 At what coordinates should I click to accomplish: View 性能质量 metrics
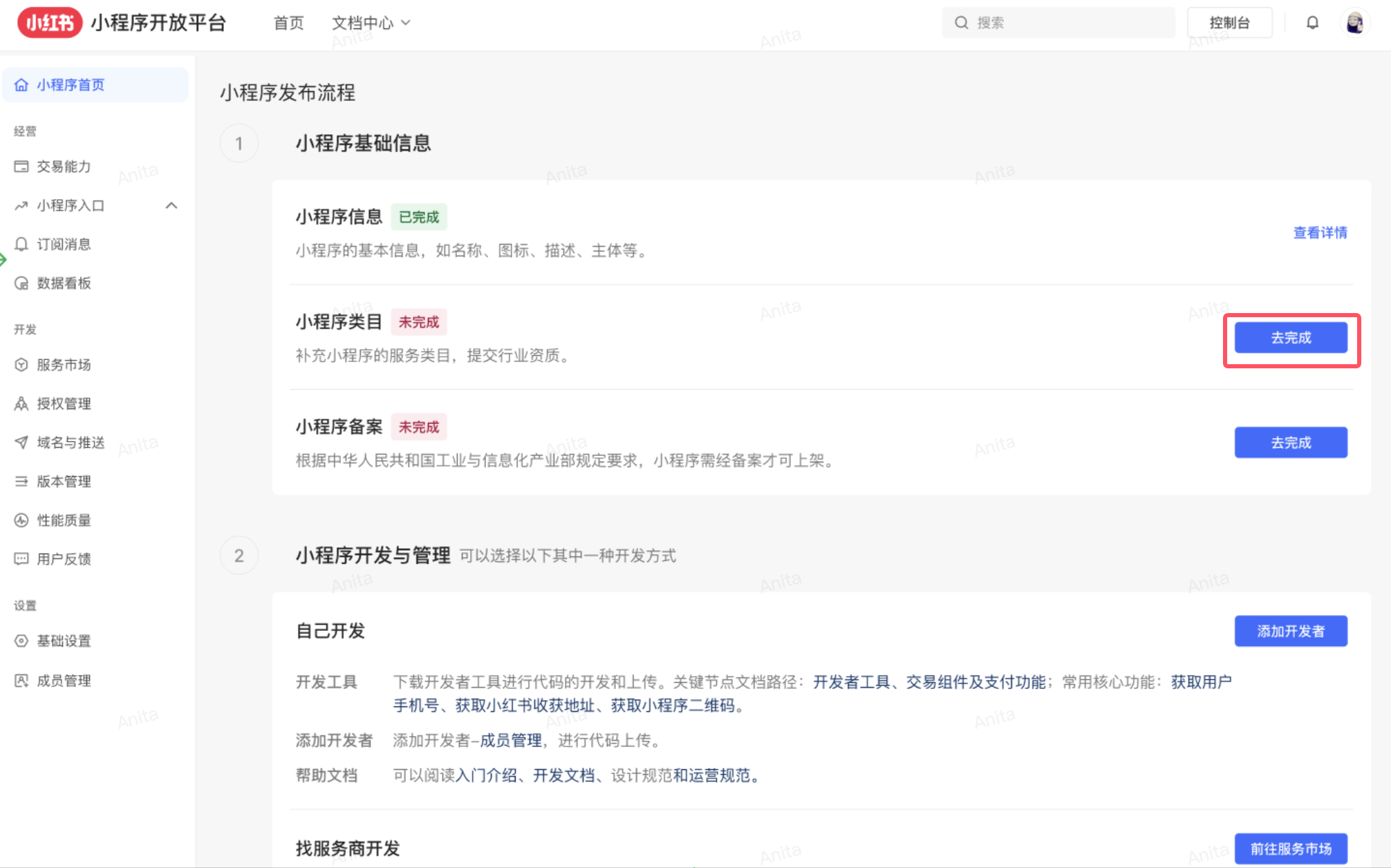[64, 520]
